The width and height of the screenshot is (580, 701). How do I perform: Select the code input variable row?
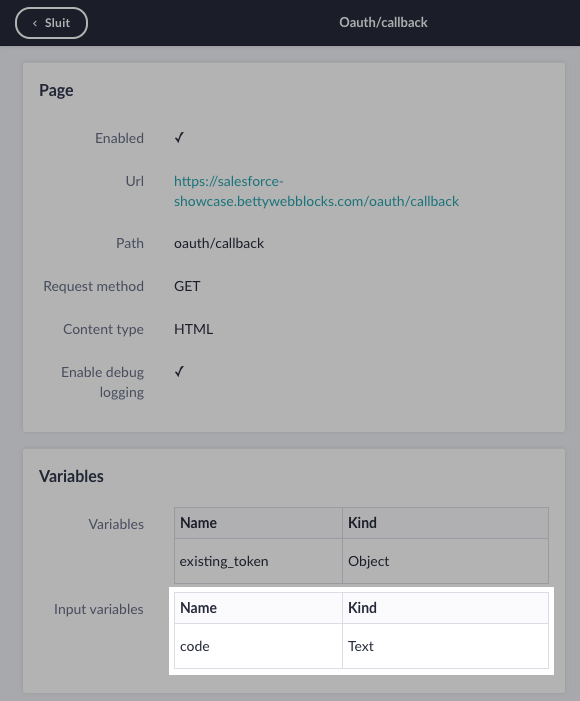coord(361,646)
